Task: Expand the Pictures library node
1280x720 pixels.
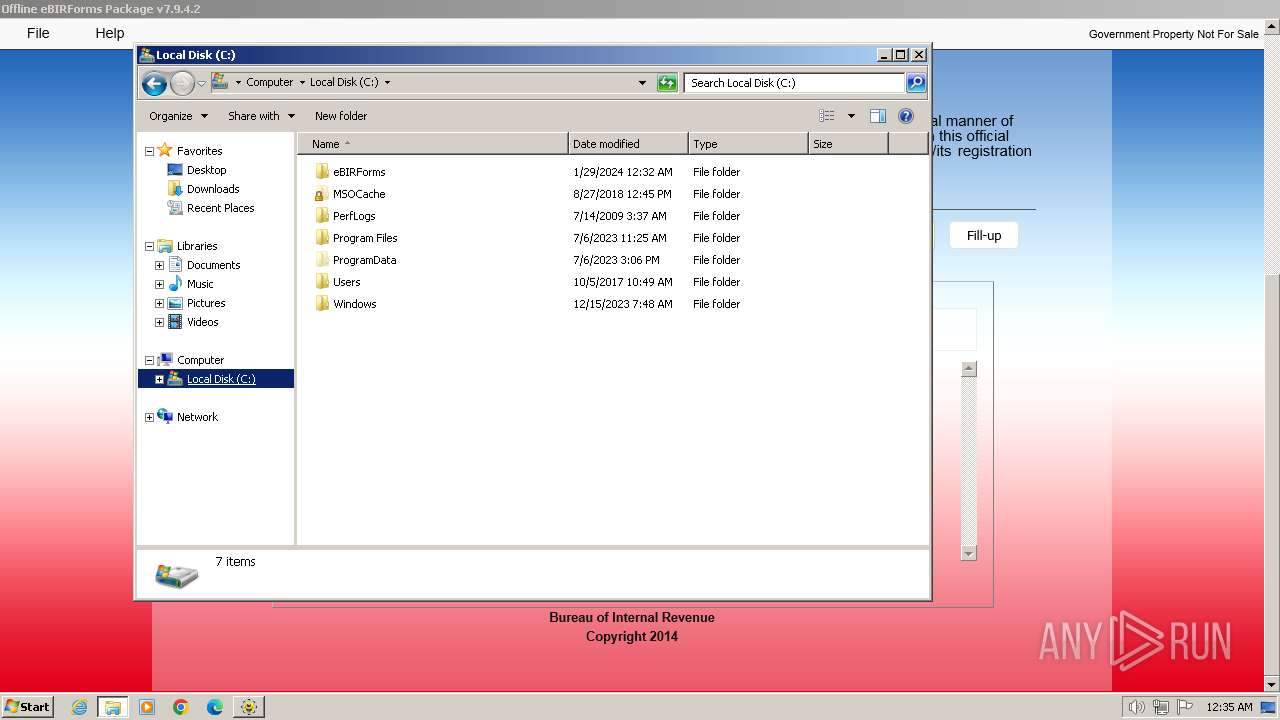Action: pos(159,303)
